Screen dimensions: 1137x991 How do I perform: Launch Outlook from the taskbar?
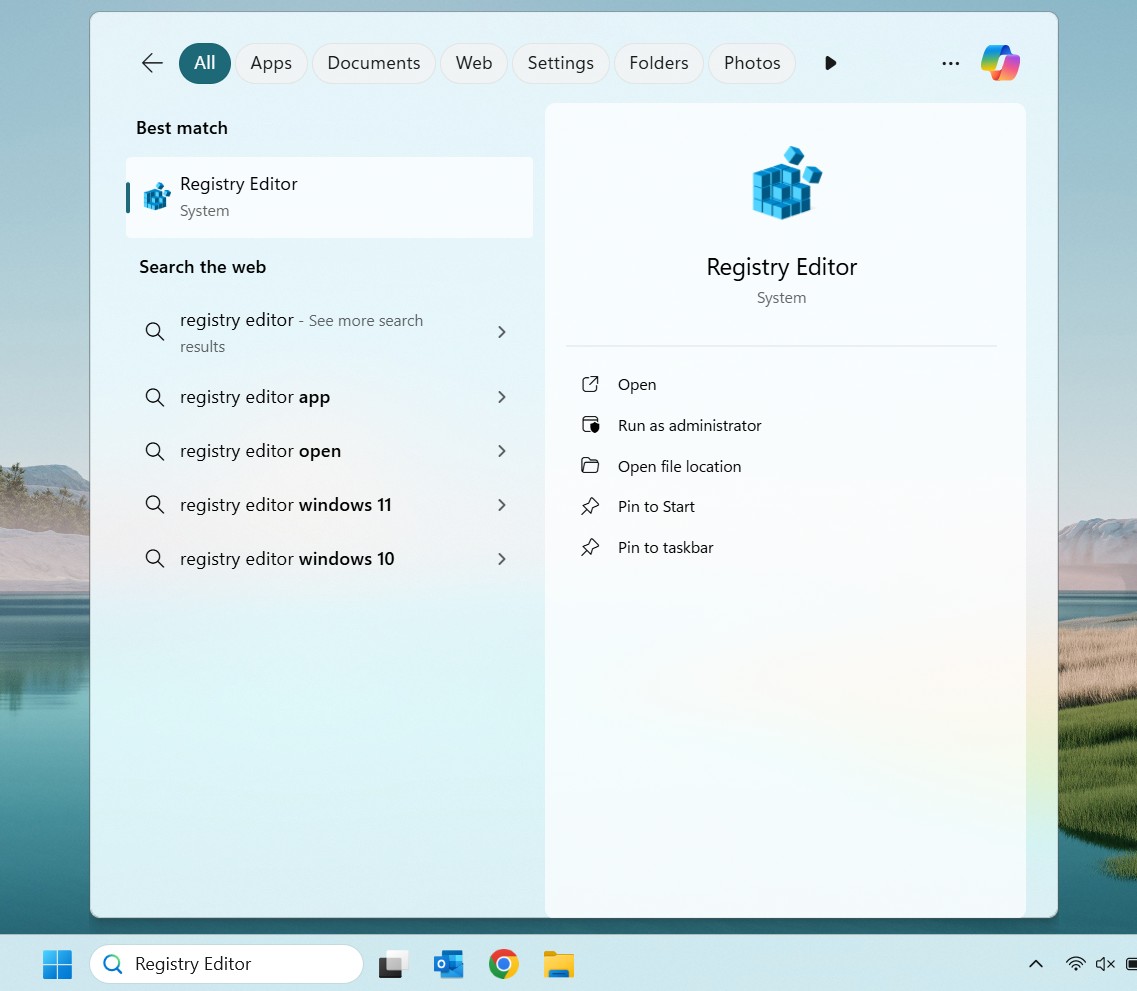point(449,964)
